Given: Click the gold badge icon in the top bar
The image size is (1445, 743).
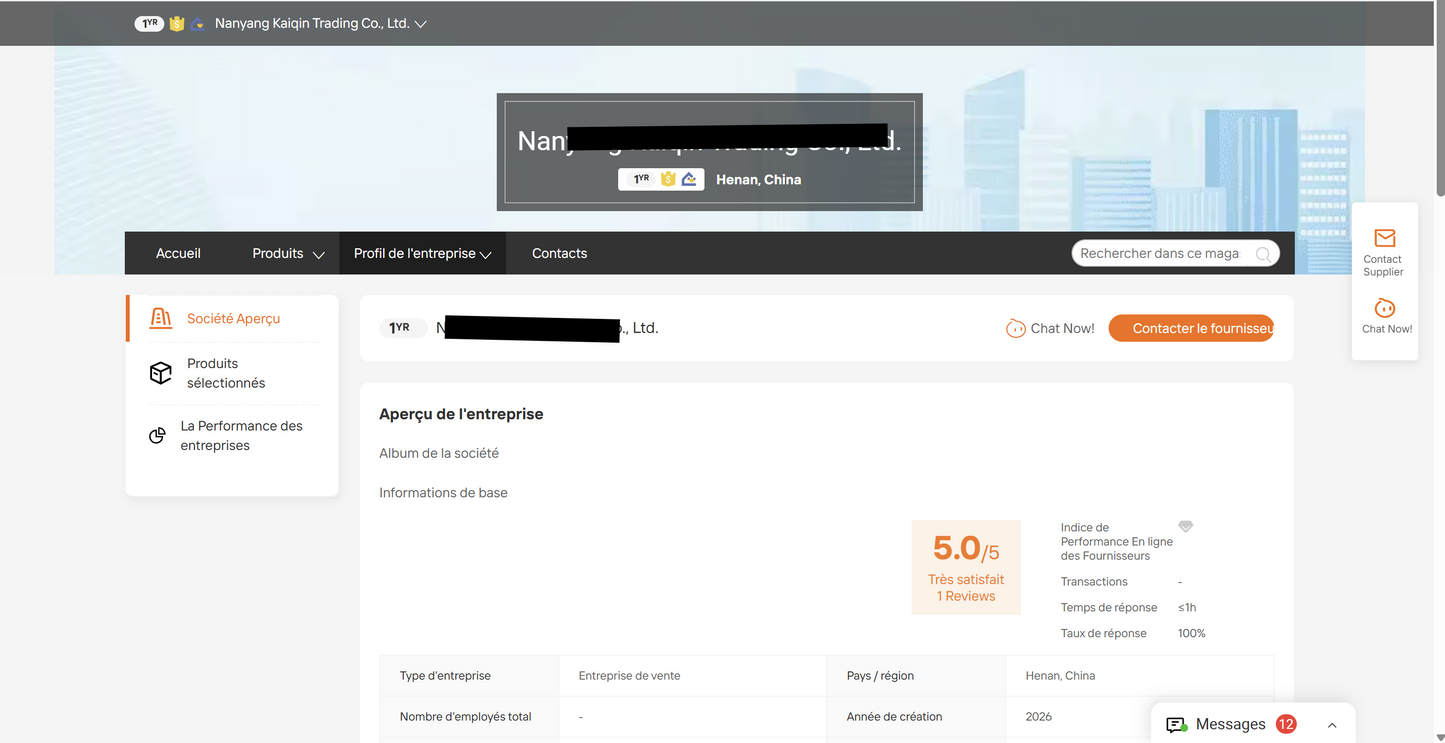Looking at the screenshot, I should [x=177, y=24].
